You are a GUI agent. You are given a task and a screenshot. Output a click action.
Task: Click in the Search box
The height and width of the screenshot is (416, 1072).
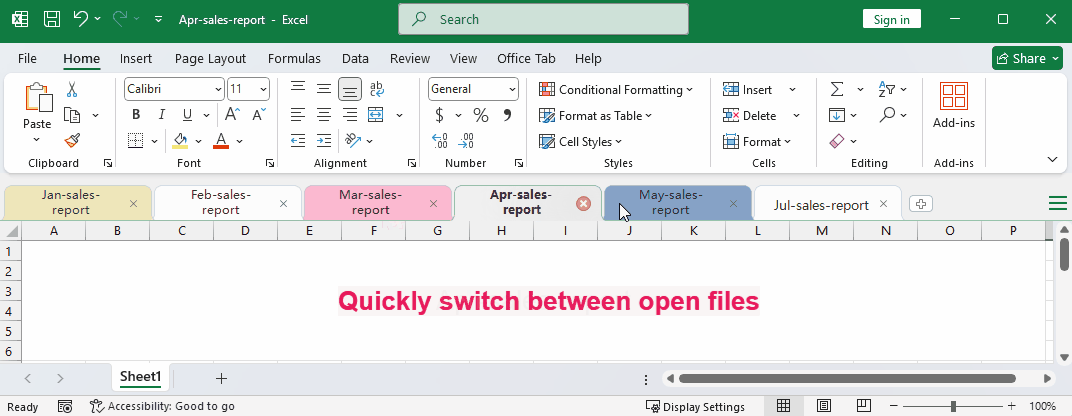tap(543, 19)
